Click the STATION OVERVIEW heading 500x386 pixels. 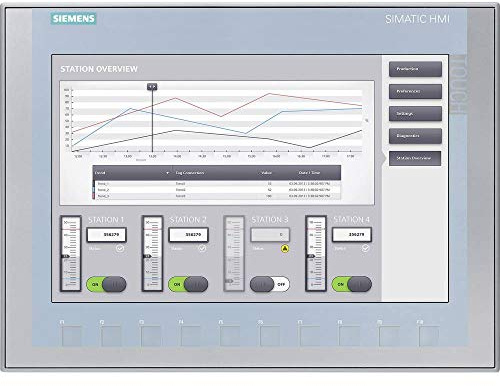click(x=99, y=69)
